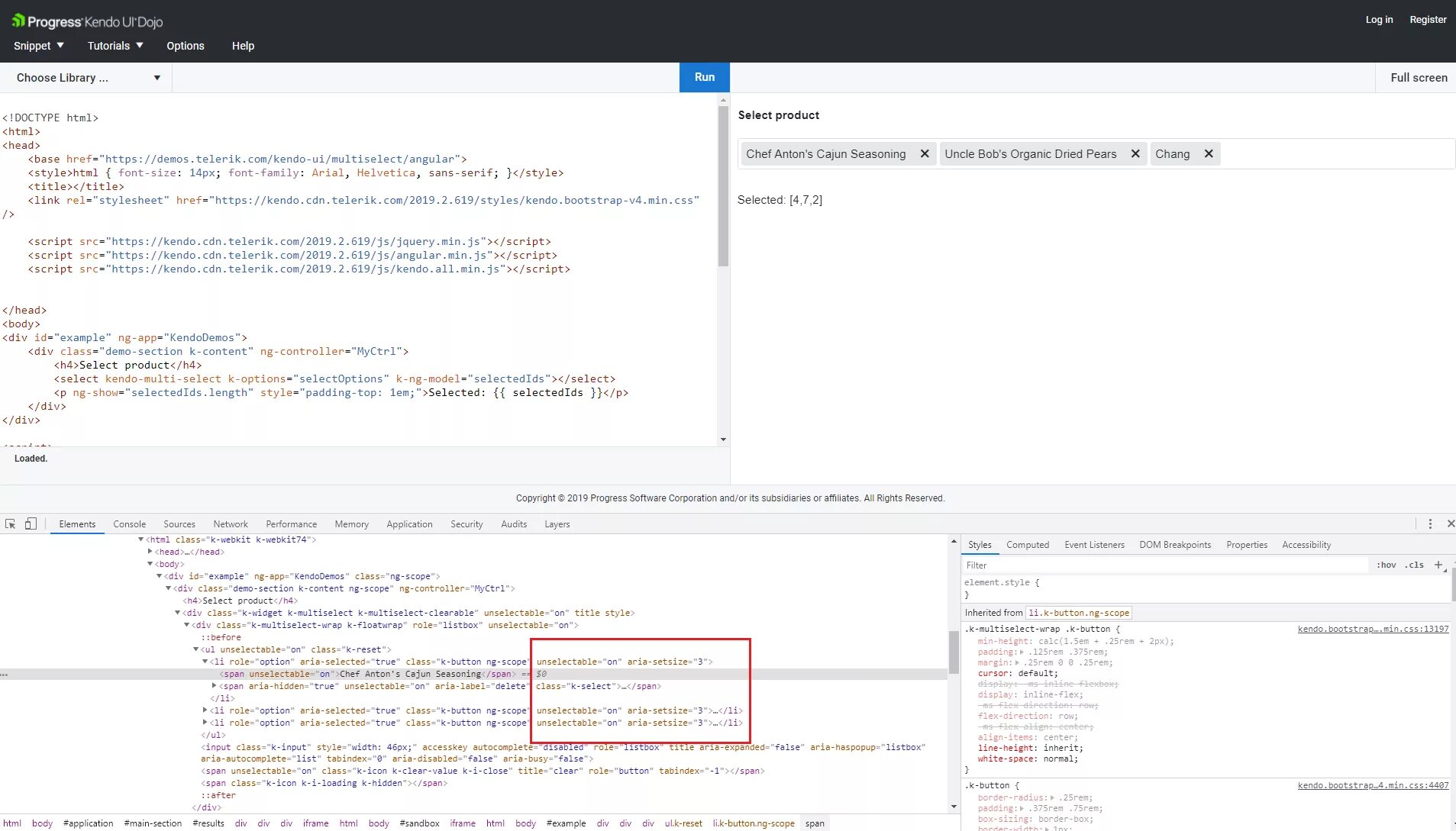1456x831 pixels.
Task: Close the DevTools panel
Action: [1451, 524]
